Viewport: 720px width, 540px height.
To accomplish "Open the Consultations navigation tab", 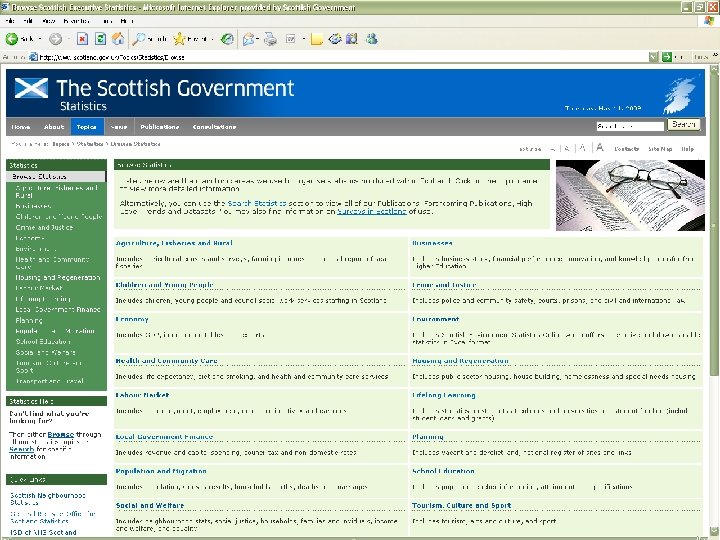I will point(214,127).
